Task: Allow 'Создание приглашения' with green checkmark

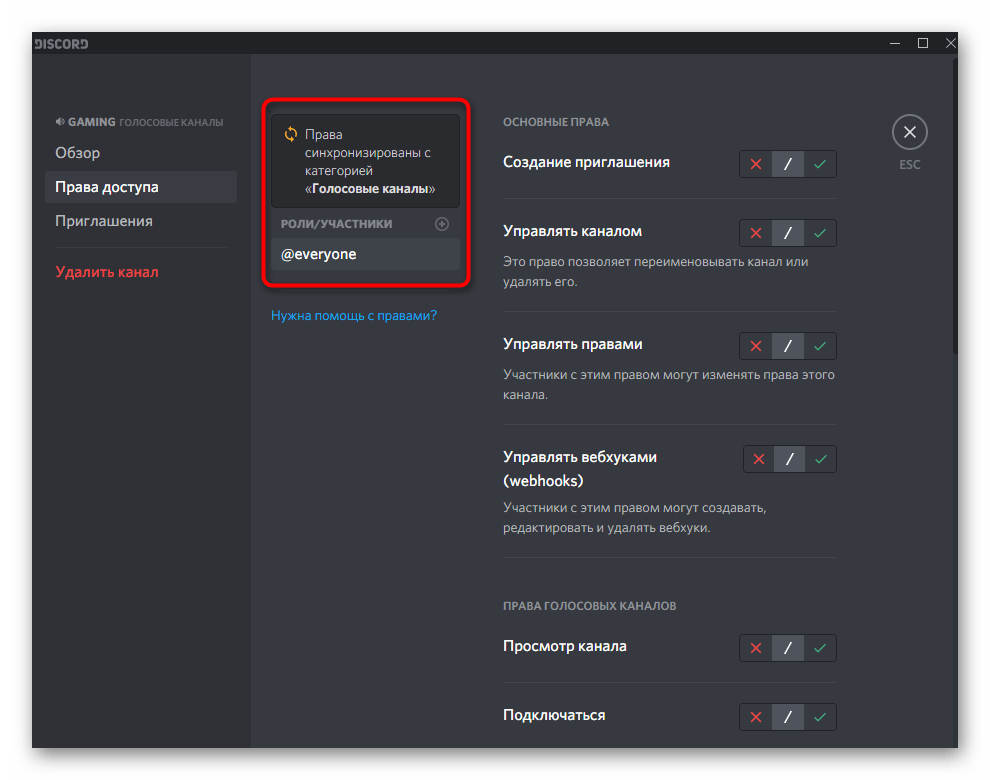Action: (820, 164)
